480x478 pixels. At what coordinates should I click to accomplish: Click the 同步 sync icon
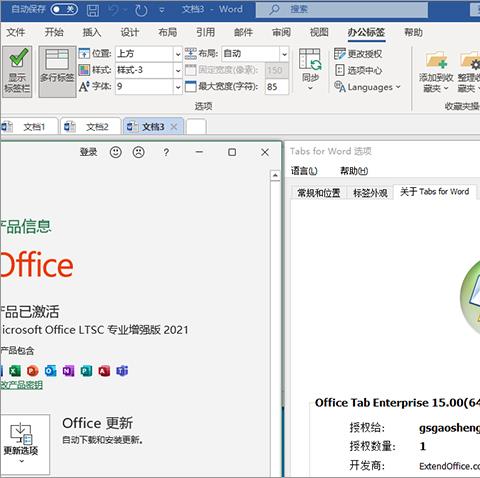310,59
